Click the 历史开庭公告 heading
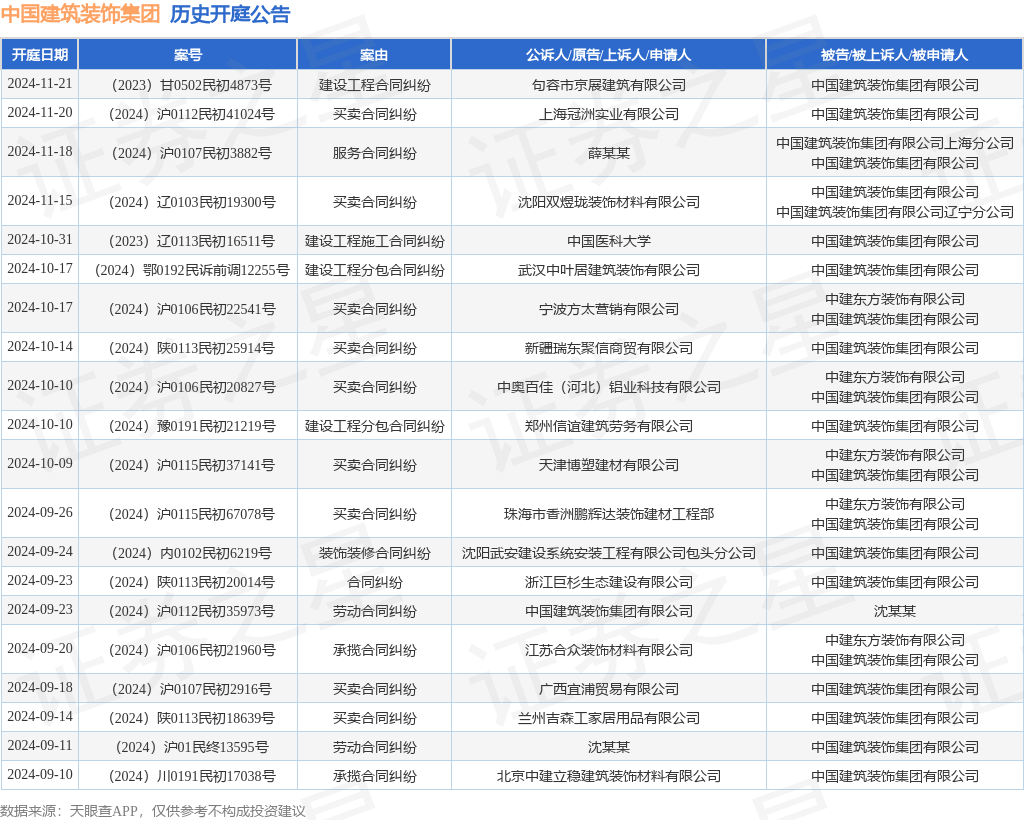This screenshot has height=820, width=1024. point(230,14)
